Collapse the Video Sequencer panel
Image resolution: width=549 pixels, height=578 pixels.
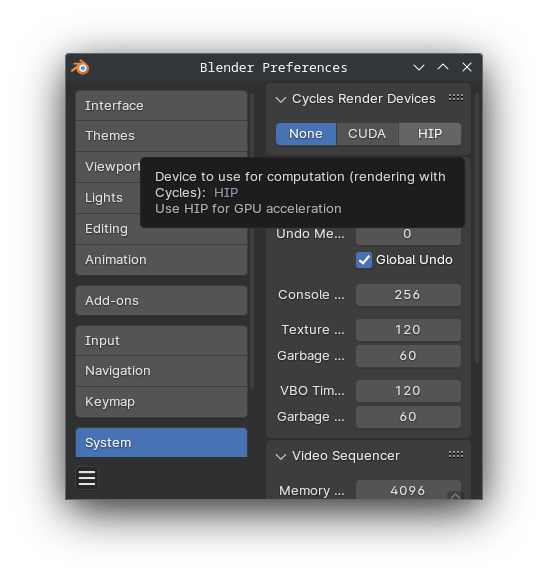(281, 457)
